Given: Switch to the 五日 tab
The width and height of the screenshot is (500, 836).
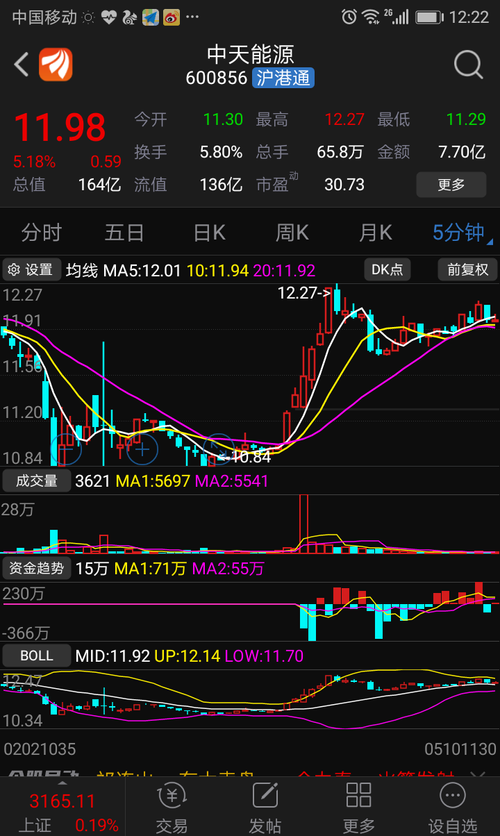Looking at the screenshot, I should [x=124, y=233].
